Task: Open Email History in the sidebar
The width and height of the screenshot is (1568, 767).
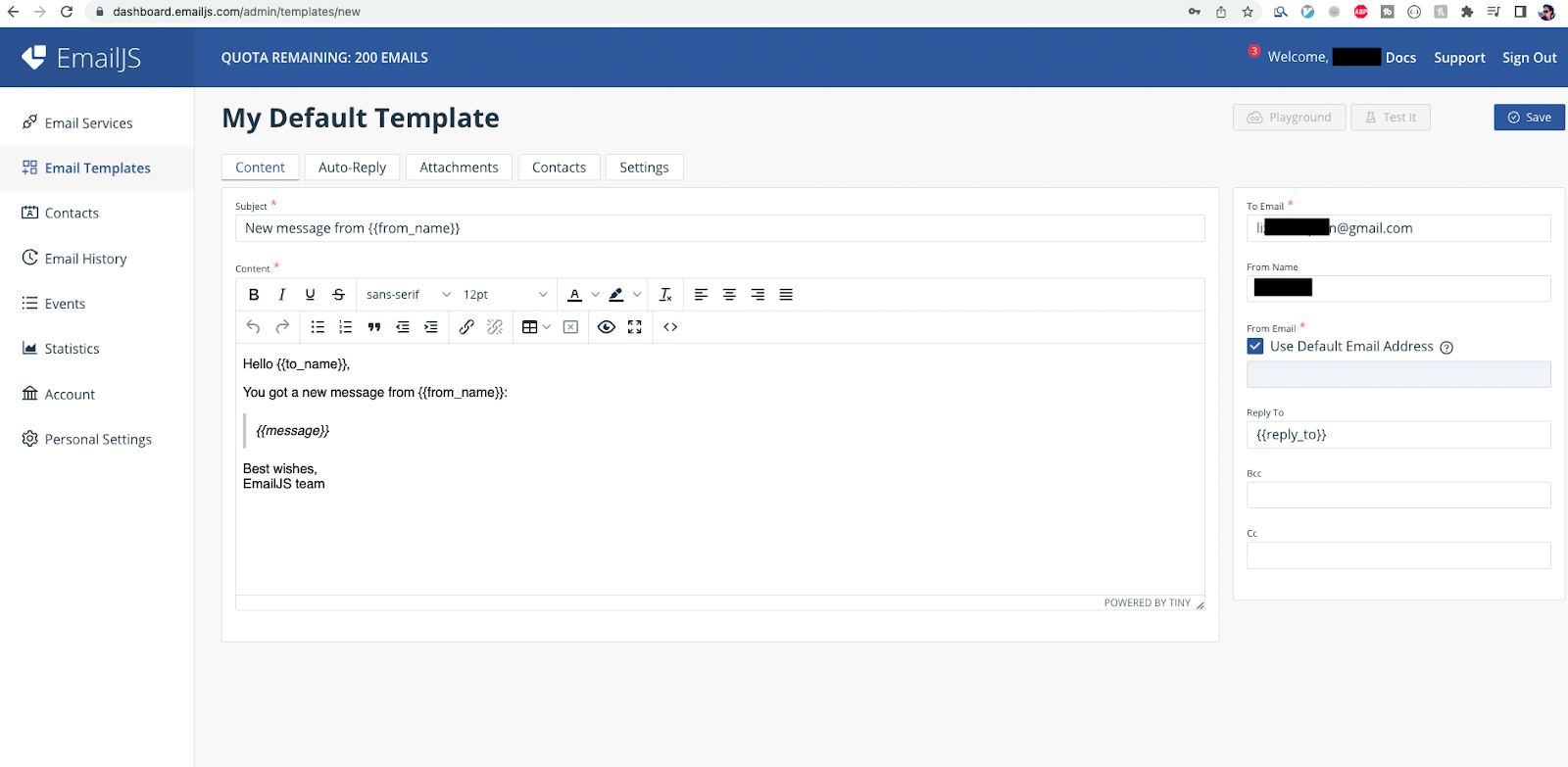Action: click(x=85, y=259)
